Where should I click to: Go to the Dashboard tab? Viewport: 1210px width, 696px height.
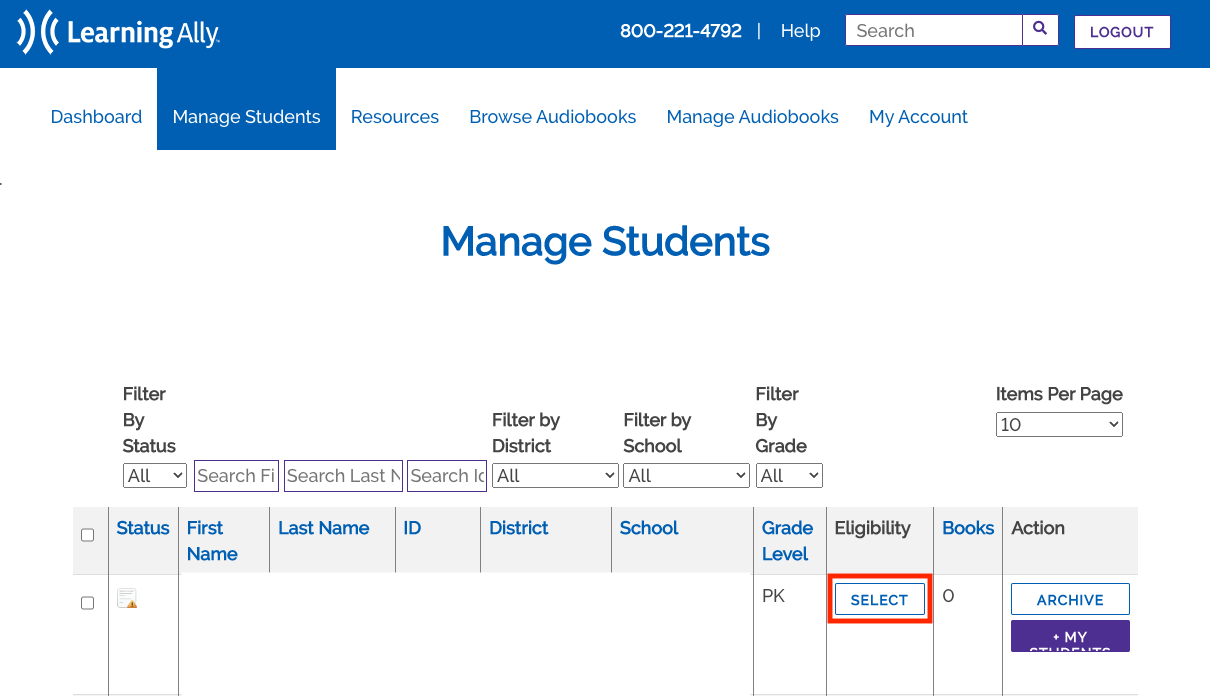[96, 117]
